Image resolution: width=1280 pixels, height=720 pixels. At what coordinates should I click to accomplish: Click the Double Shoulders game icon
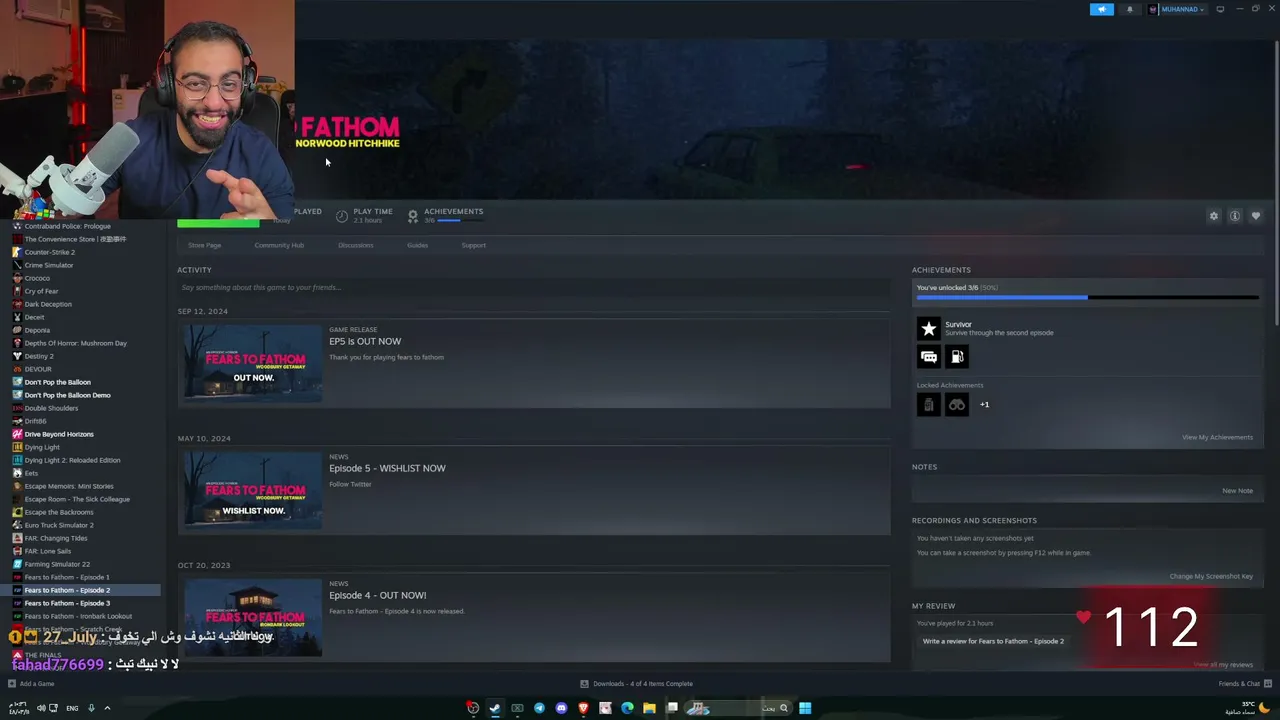[x=17, y=408]
